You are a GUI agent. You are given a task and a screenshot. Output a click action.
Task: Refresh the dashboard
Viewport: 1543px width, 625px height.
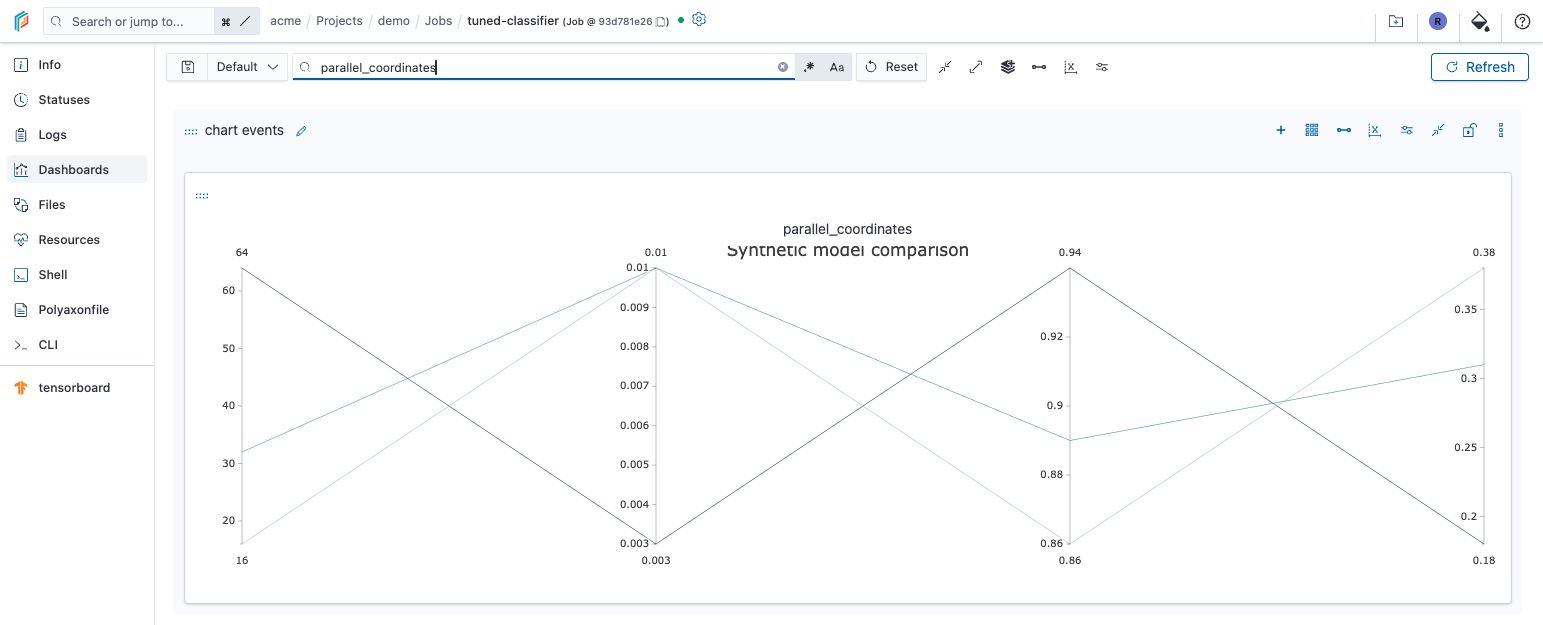[1480, 67]
